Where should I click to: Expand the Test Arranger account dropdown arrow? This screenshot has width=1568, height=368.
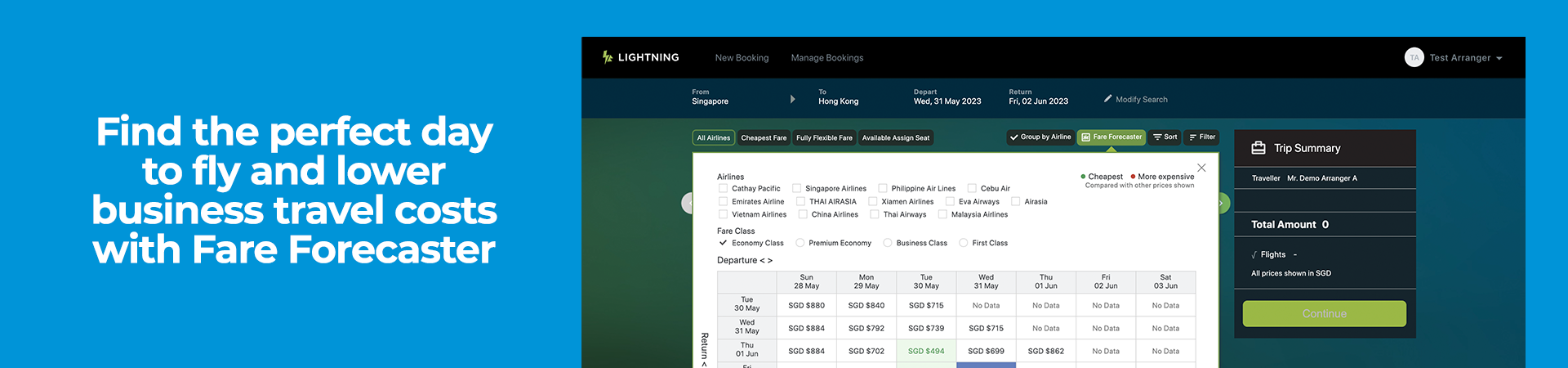[x=1499, y=58]
